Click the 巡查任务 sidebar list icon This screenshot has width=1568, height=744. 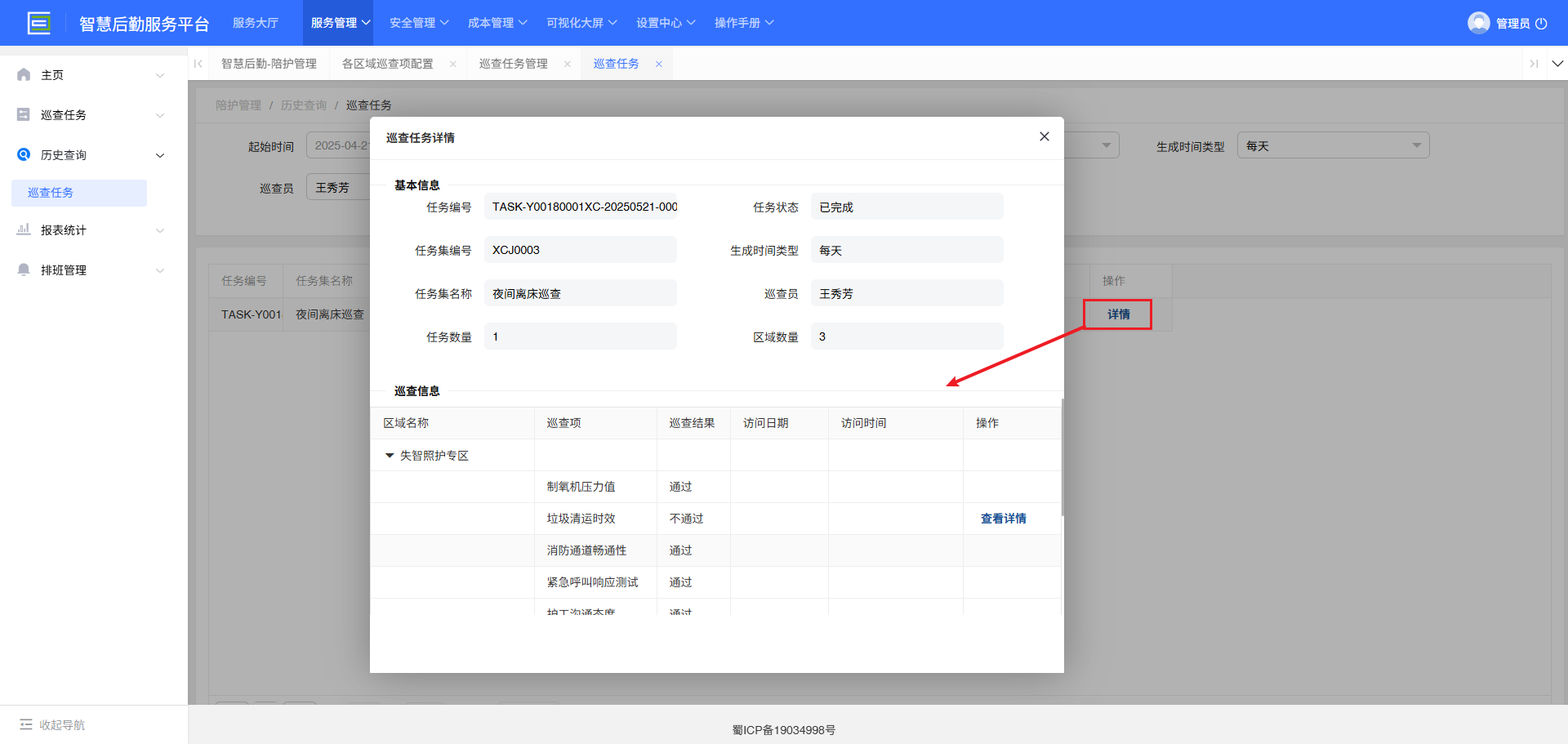coord(24,114)
